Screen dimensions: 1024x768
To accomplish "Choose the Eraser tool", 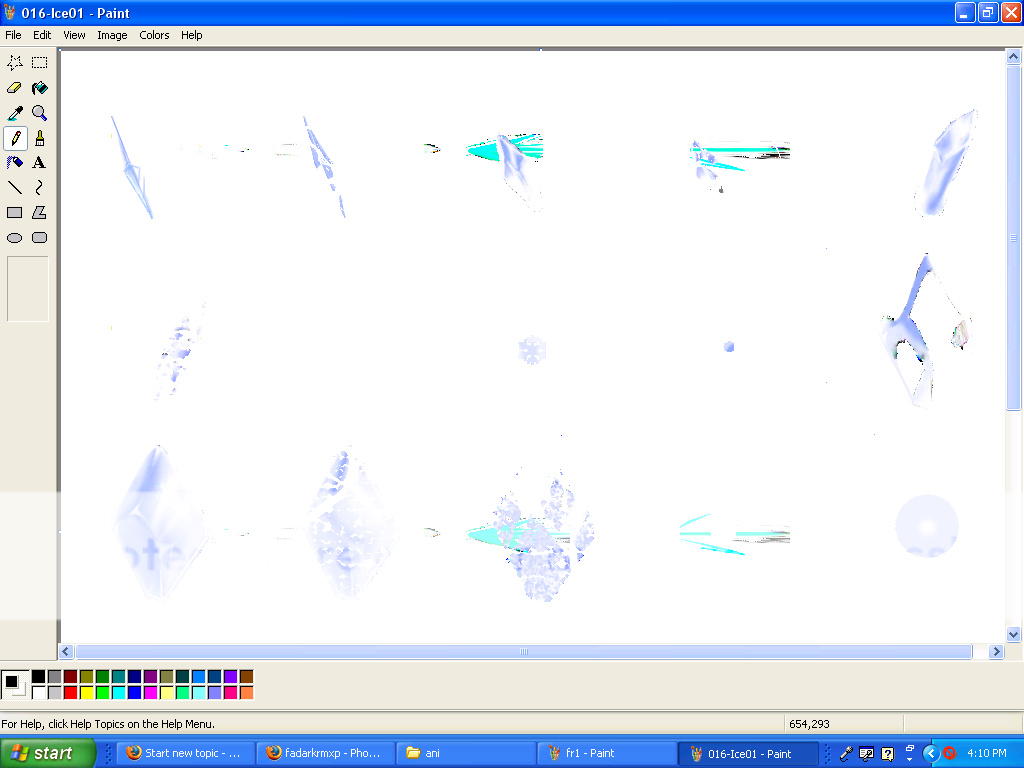I will coord(15,88).
